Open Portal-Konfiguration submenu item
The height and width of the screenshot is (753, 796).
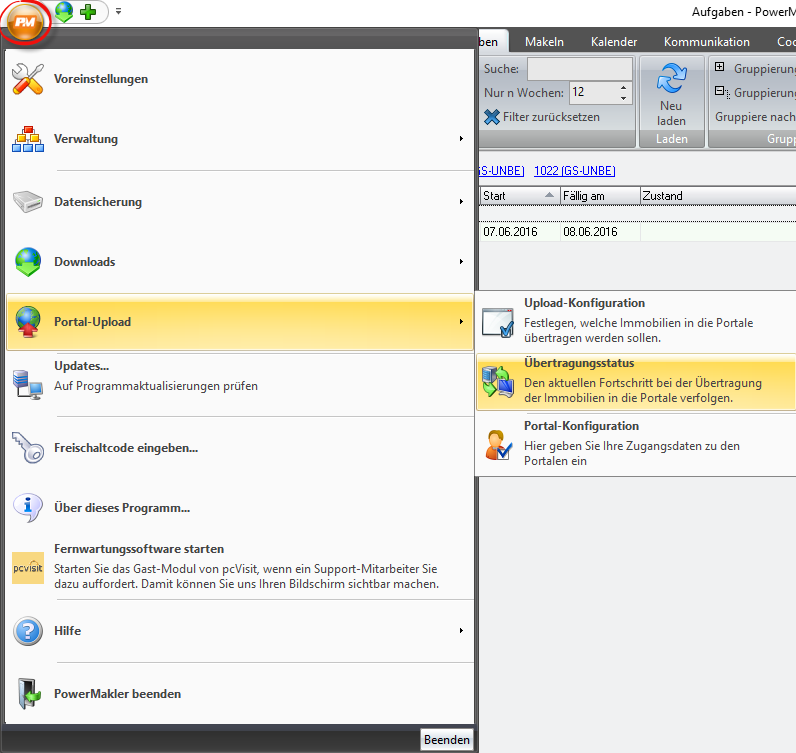pos(636,443)
